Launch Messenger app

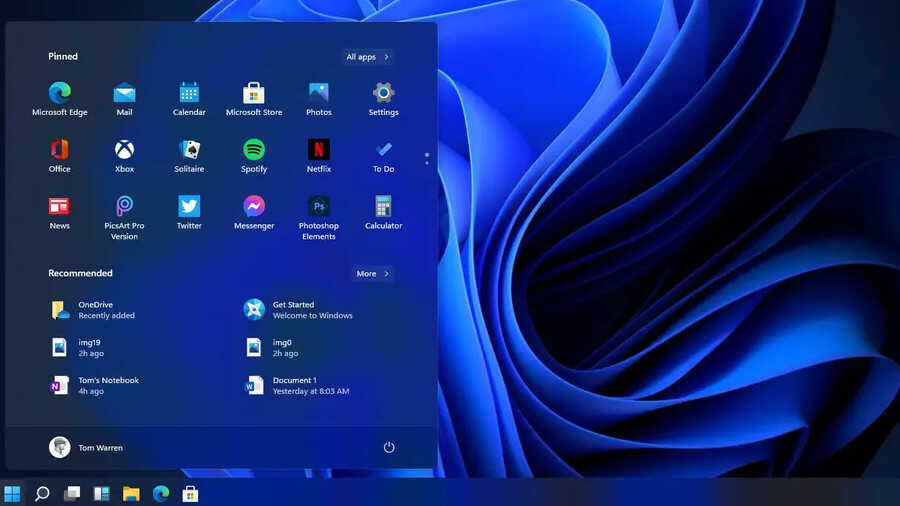pos(254,213)
